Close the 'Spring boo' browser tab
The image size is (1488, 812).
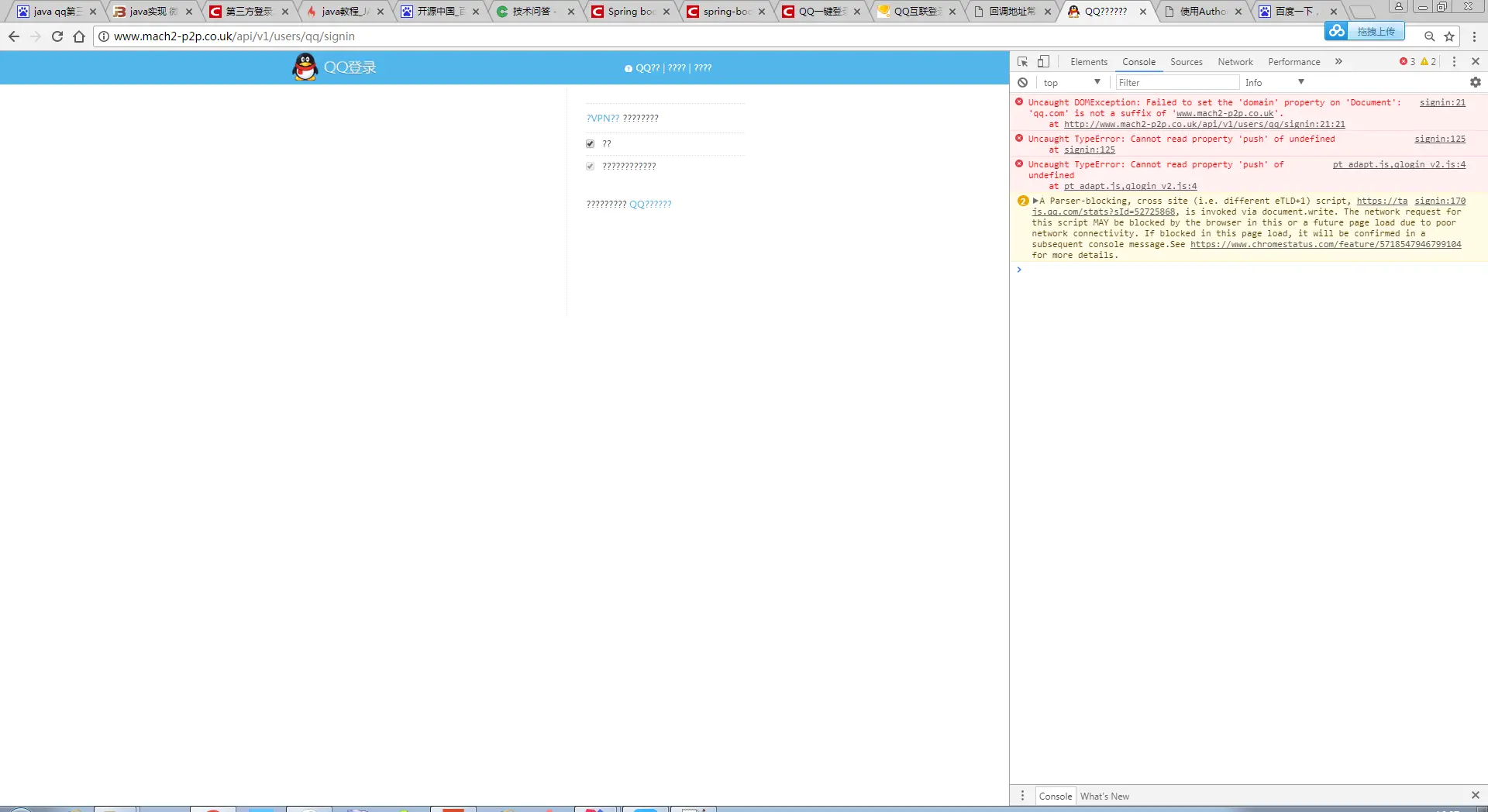(x=666, y=12)
